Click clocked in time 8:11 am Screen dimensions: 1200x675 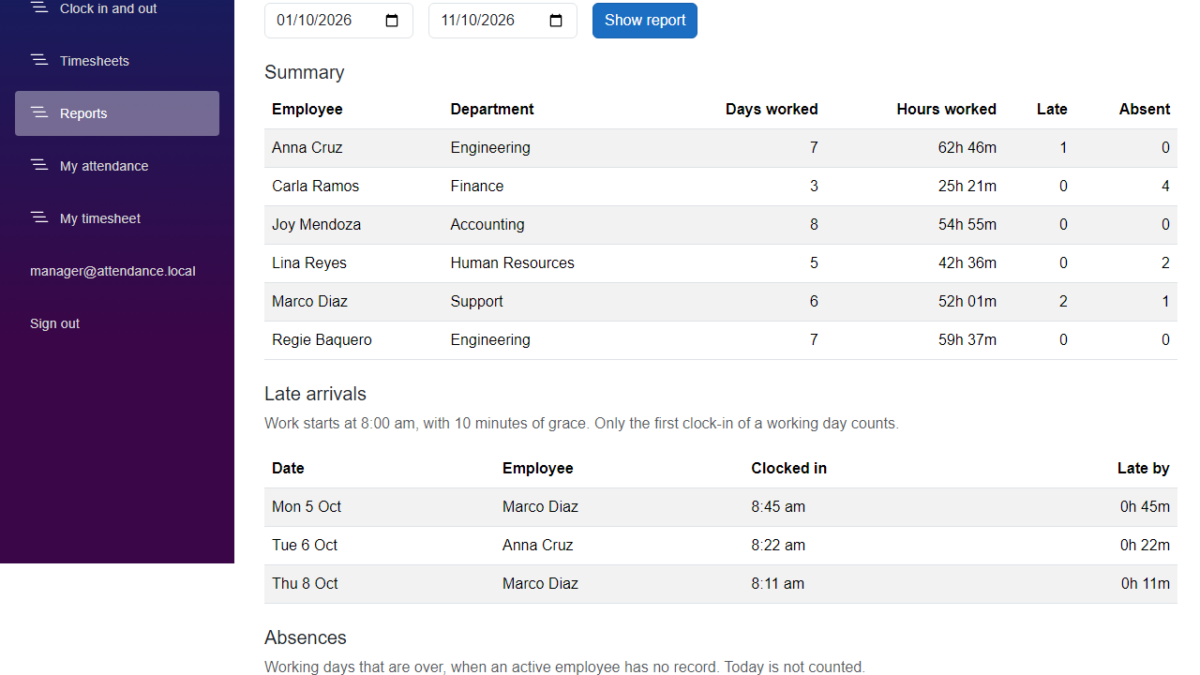[778, 583]
